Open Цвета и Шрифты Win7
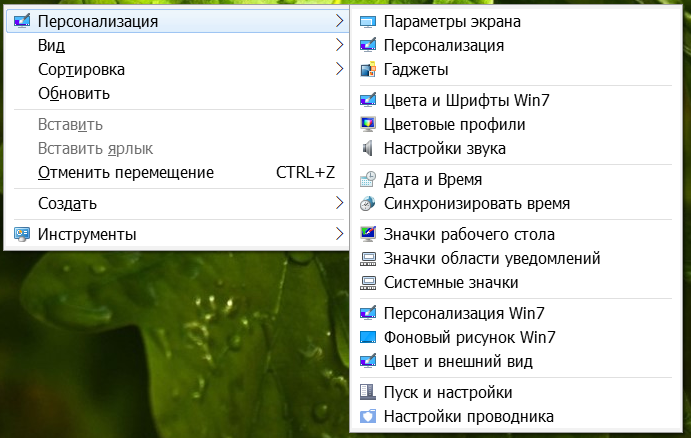 click(x=467, y=101)
